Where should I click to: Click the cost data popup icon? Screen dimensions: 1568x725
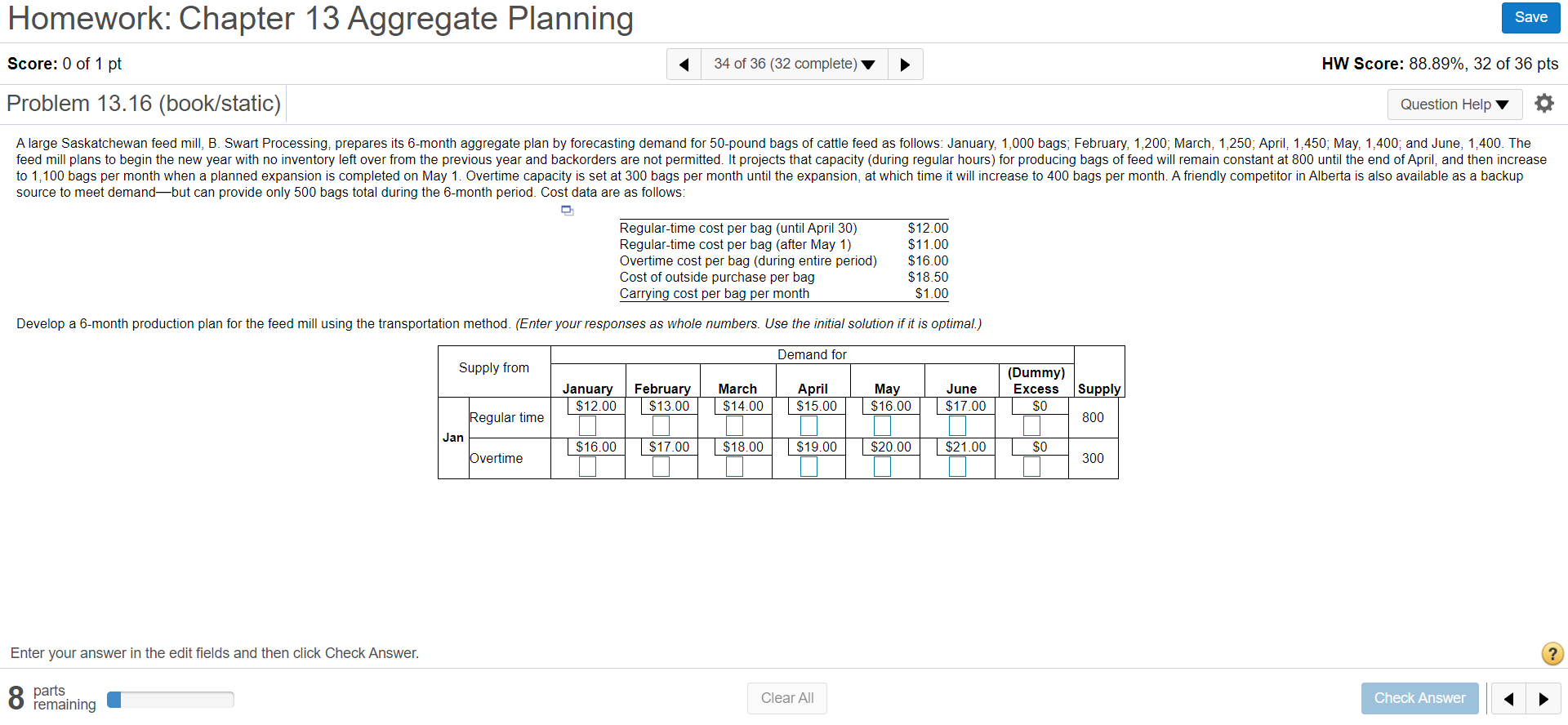(568, 211)
